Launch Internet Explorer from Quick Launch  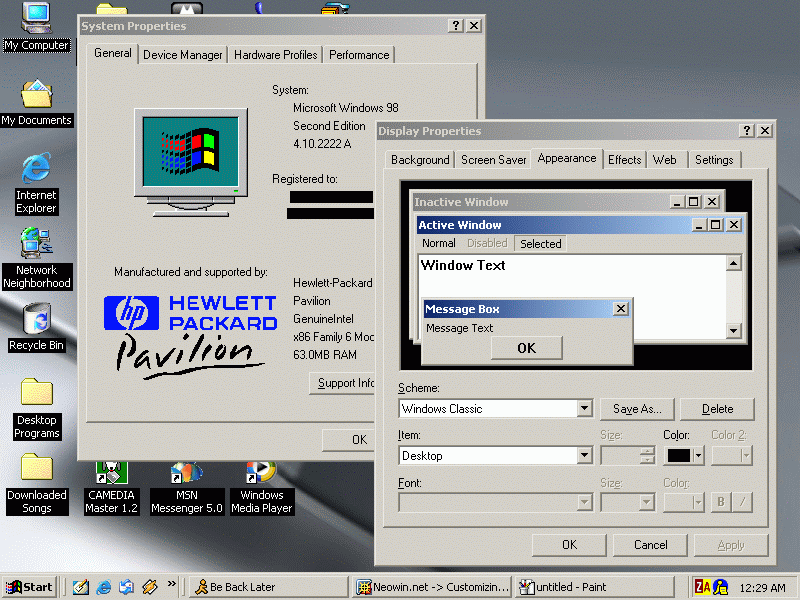click(104, 587)
